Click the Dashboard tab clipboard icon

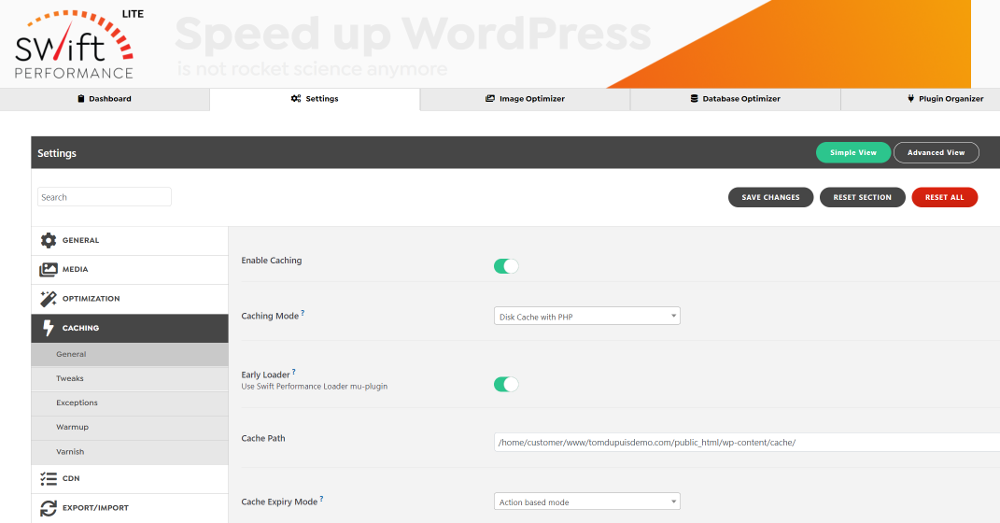[81, 99]
